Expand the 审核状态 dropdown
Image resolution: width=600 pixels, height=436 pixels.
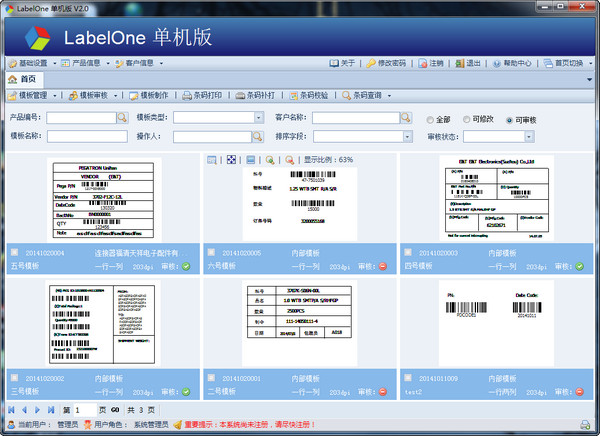point(527,137)
